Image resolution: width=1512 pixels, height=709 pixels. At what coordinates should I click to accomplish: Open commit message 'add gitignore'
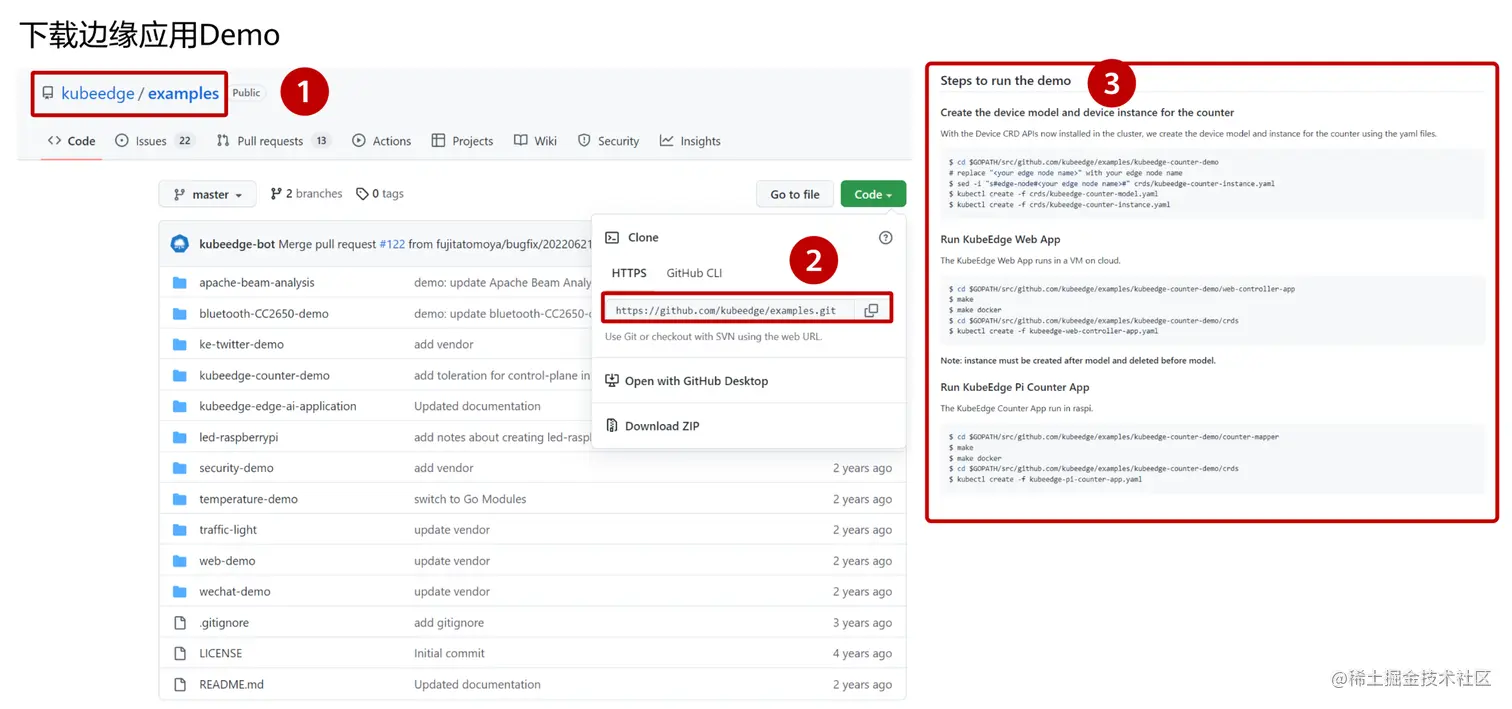[449, 623]
